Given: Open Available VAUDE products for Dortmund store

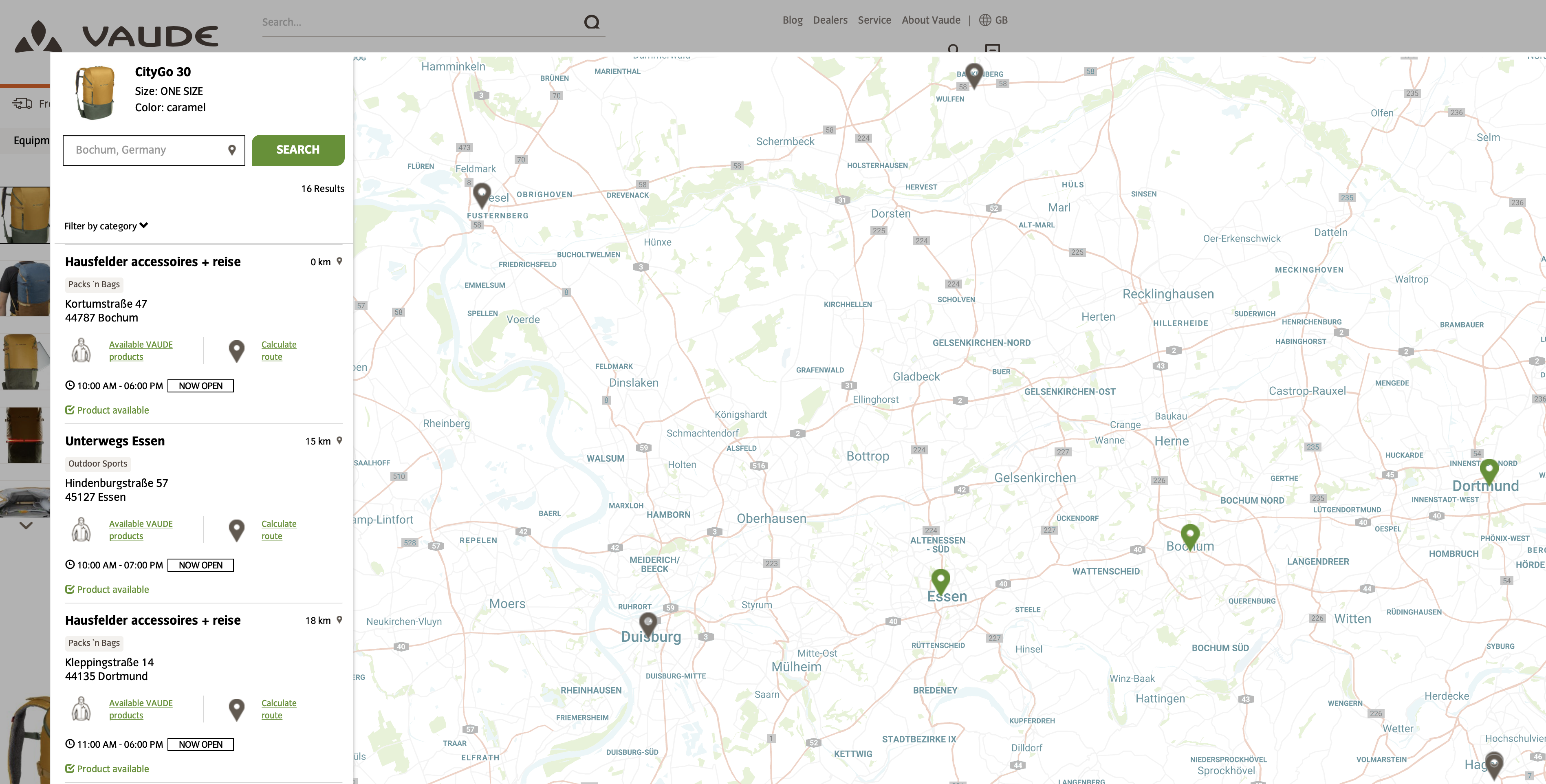Looking at the screenshot, I should [141, 709].
